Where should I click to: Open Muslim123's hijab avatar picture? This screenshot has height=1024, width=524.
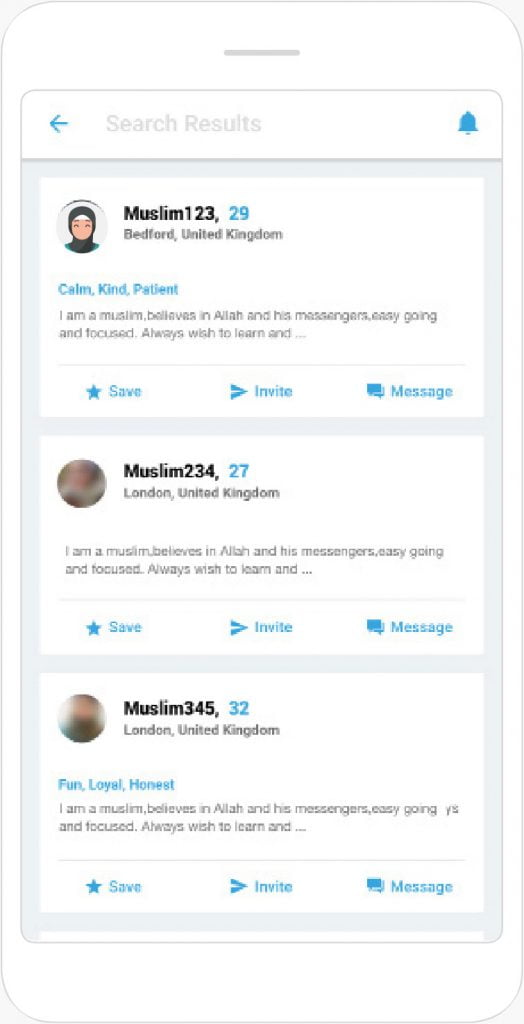(82, 227)
